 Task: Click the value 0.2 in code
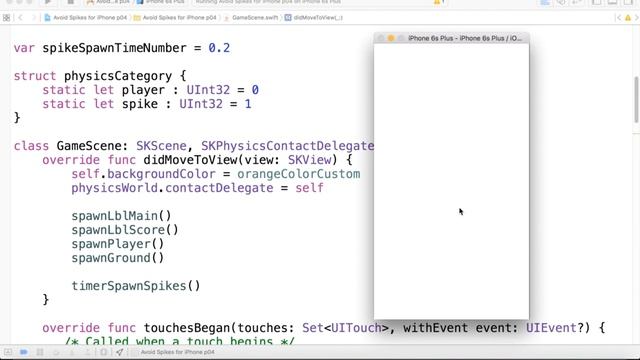[219, 48]
